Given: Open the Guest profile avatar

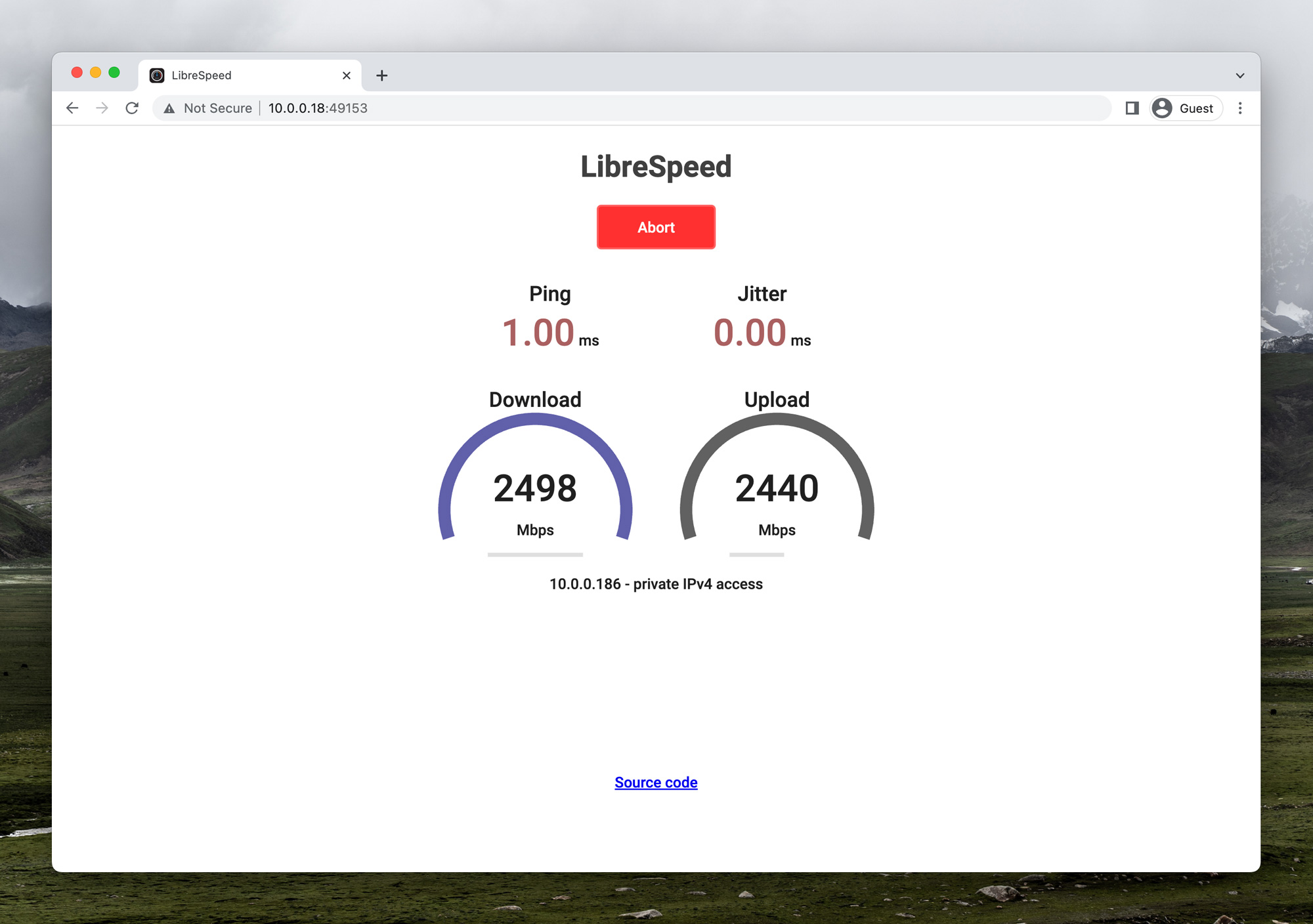Looking at the screenshot, I should coord(1162,108).
